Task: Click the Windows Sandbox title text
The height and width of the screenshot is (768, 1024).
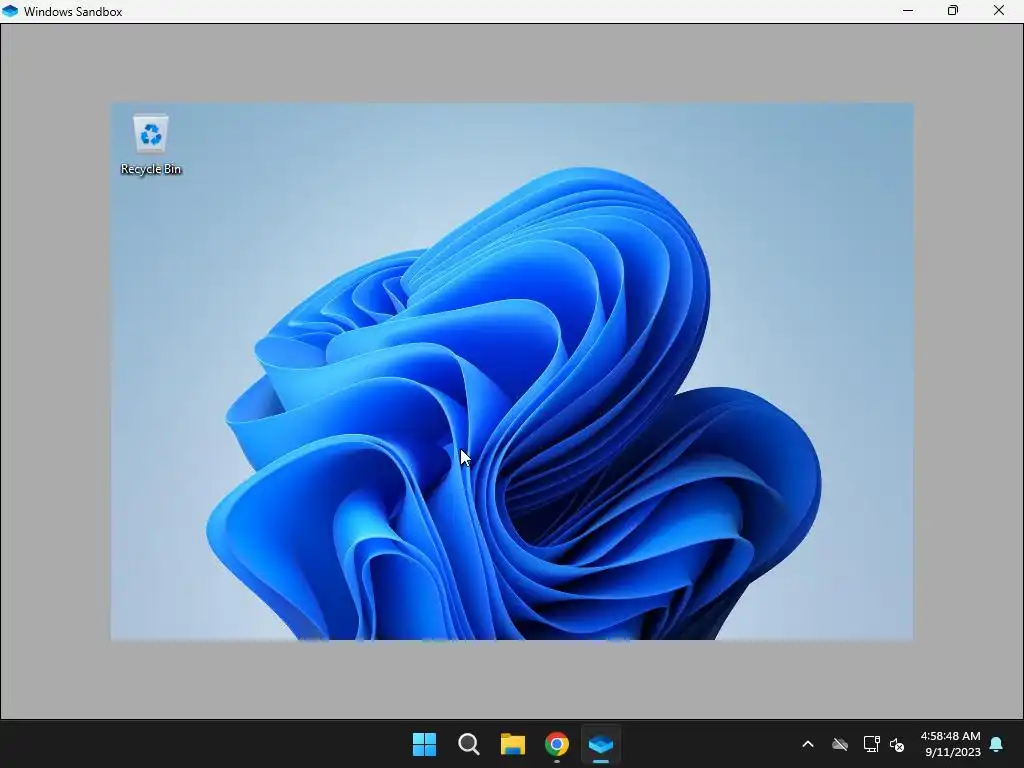Action: point(73,12)
